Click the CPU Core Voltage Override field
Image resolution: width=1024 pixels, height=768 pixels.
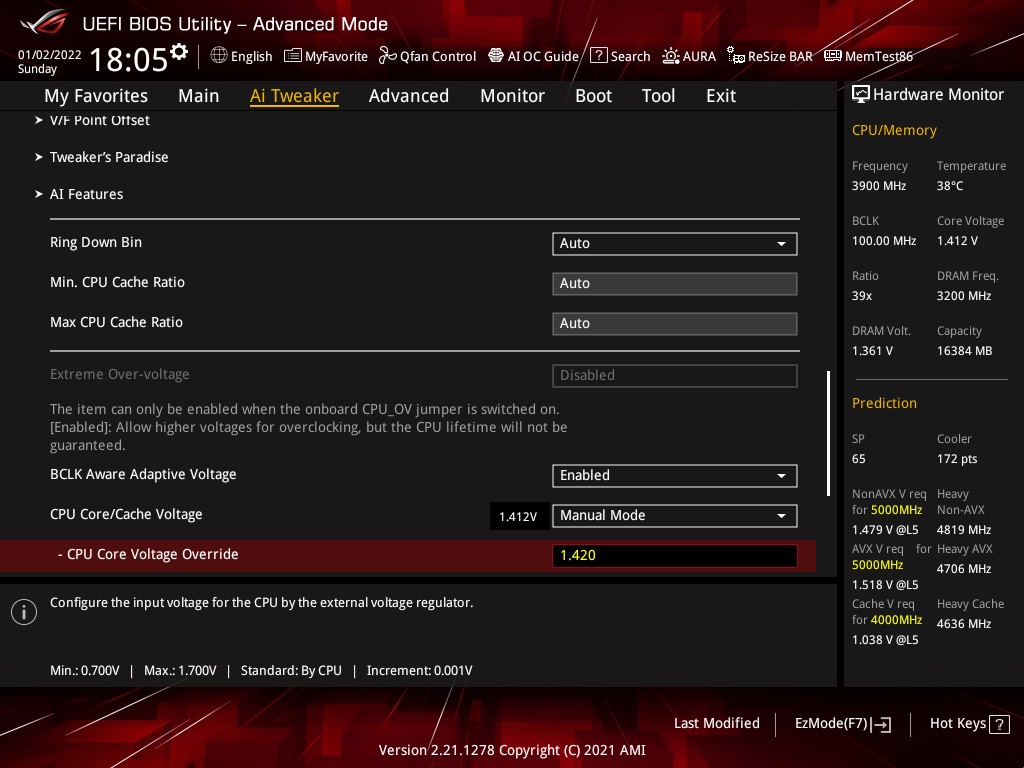[674, 555]
